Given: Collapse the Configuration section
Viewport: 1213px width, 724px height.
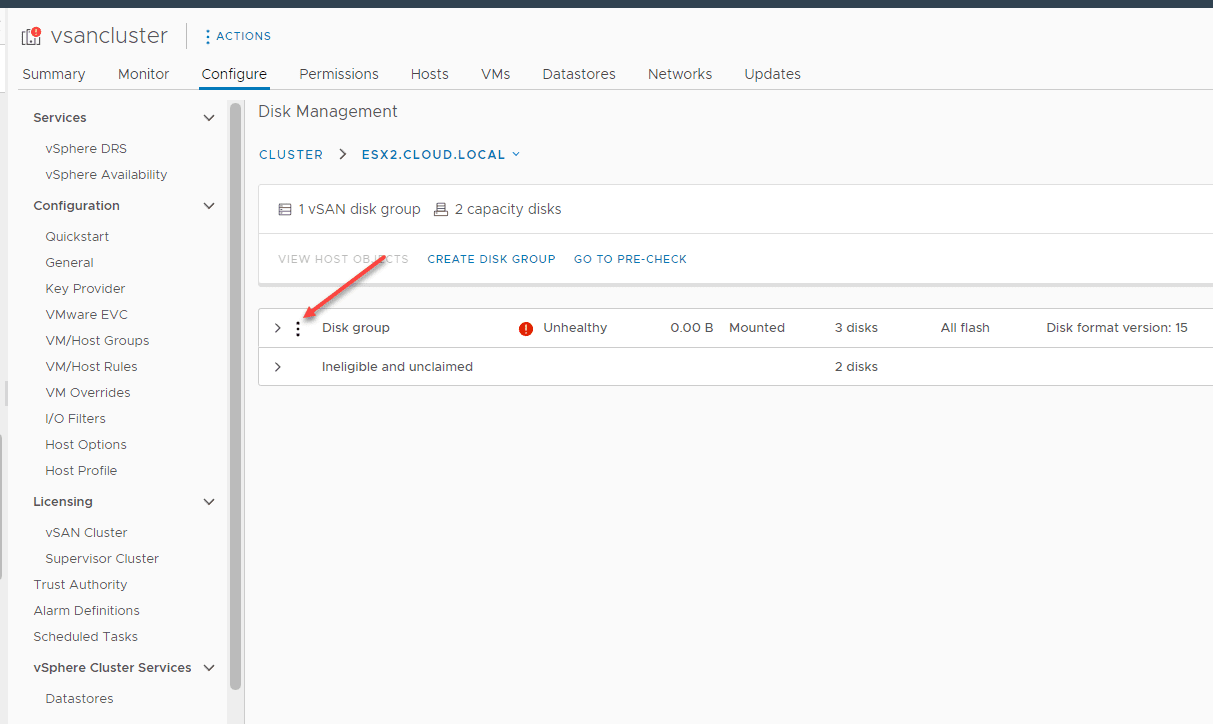Looking at the screenshot, I should 209,206.
